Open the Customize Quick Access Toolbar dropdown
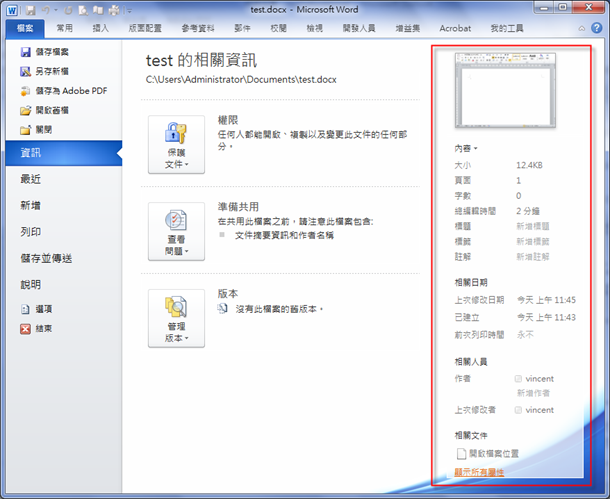Image resolution: width=610 pixels, height=499 pixels. [129, 11]
